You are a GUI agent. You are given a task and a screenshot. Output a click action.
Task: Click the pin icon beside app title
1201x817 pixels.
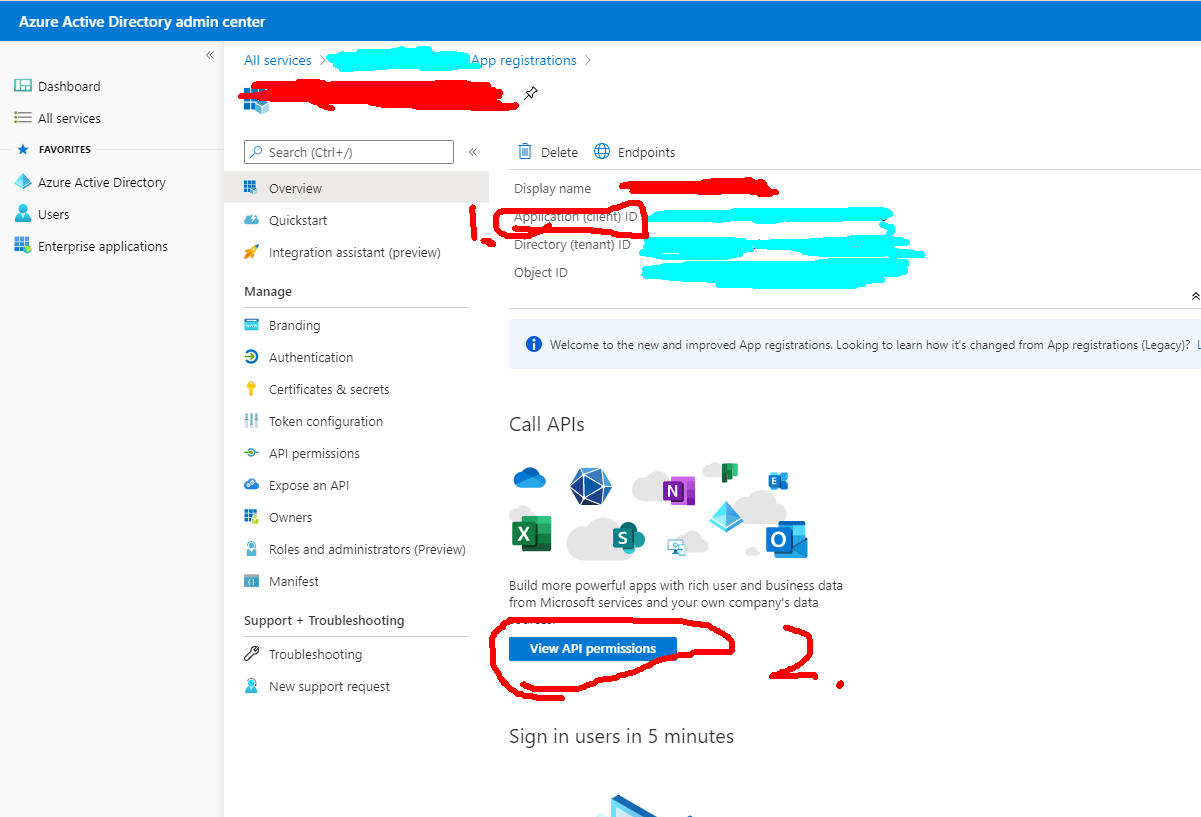point(531,94)
